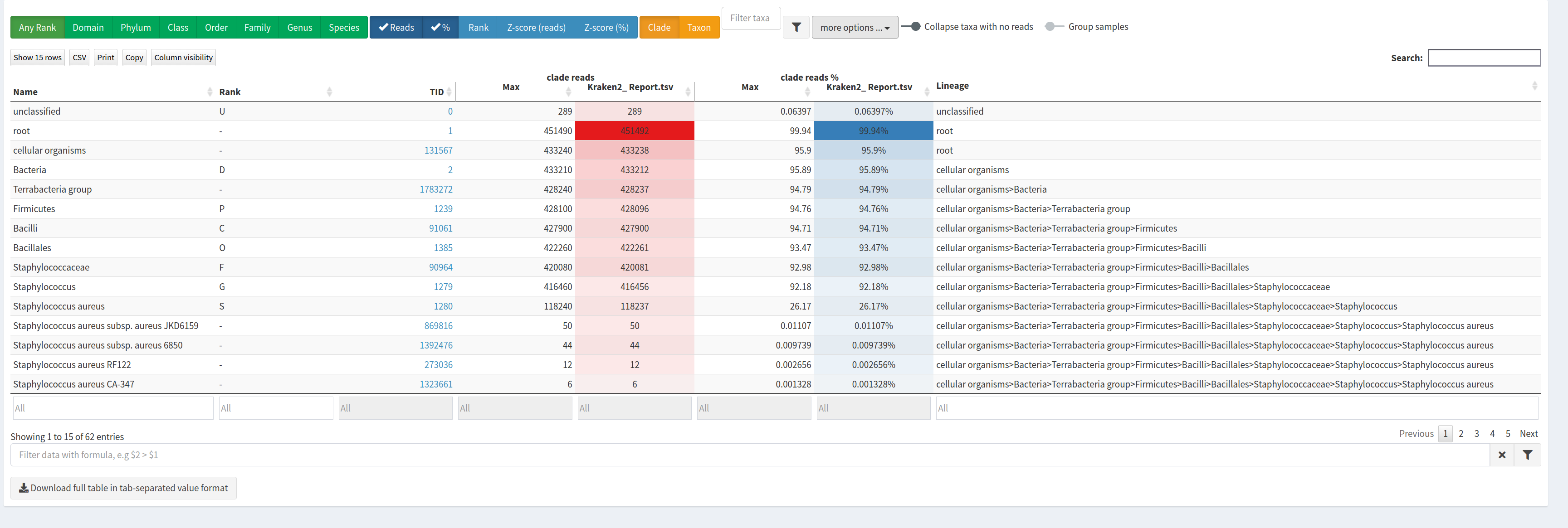1568x528 pixels.
Task: Apply the formula using the bottom funnel icon
Action: coord(1527,455)
